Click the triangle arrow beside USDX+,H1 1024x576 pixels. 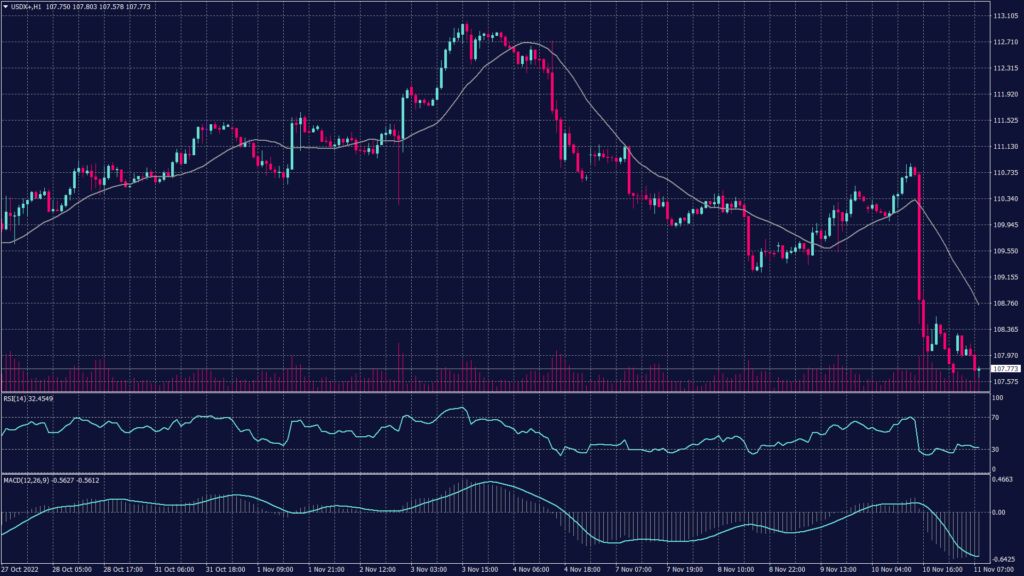tap(5, 7)
